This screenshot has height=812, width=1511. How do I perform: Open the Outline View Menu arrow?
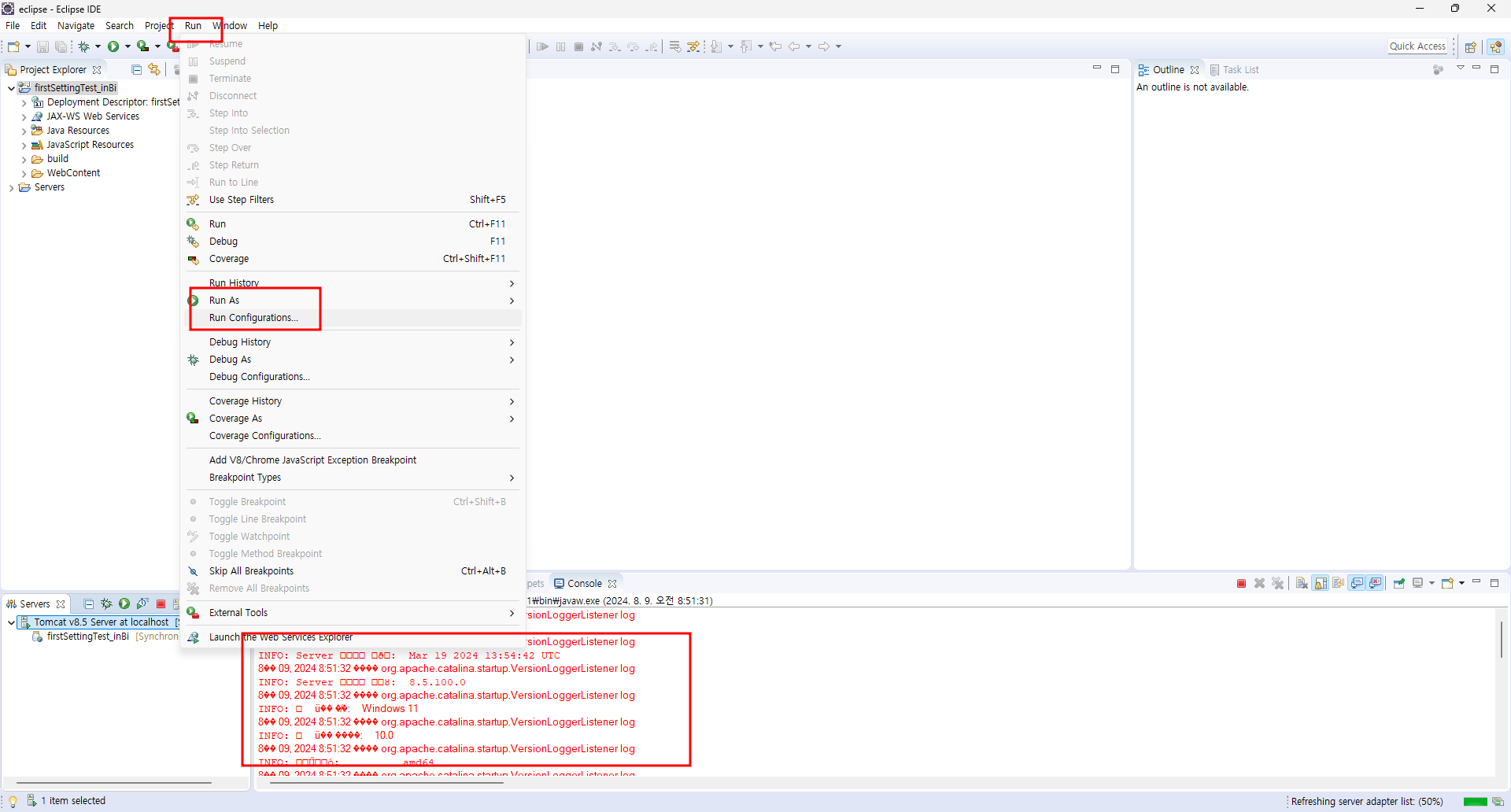(1461, 68)
